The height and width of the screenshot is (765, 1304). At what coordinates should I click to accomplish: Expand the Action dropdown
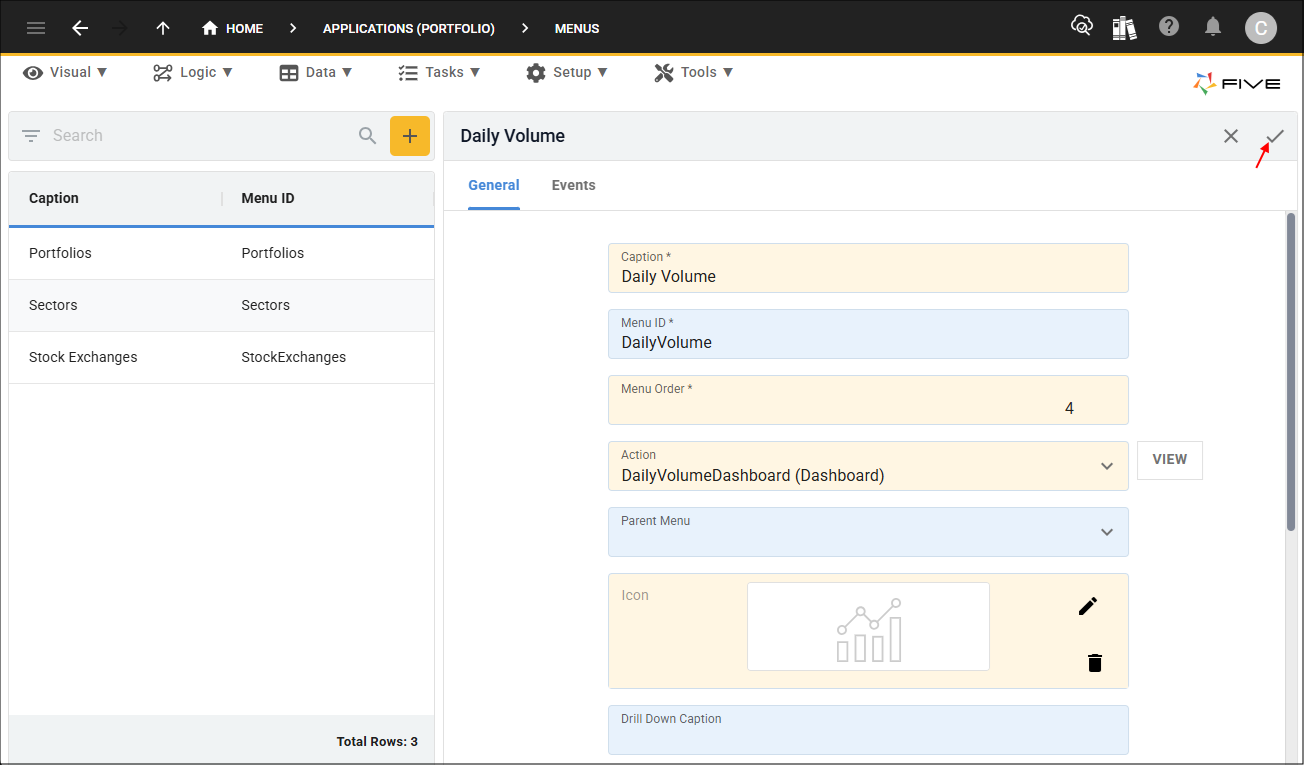pos(1107,466)
